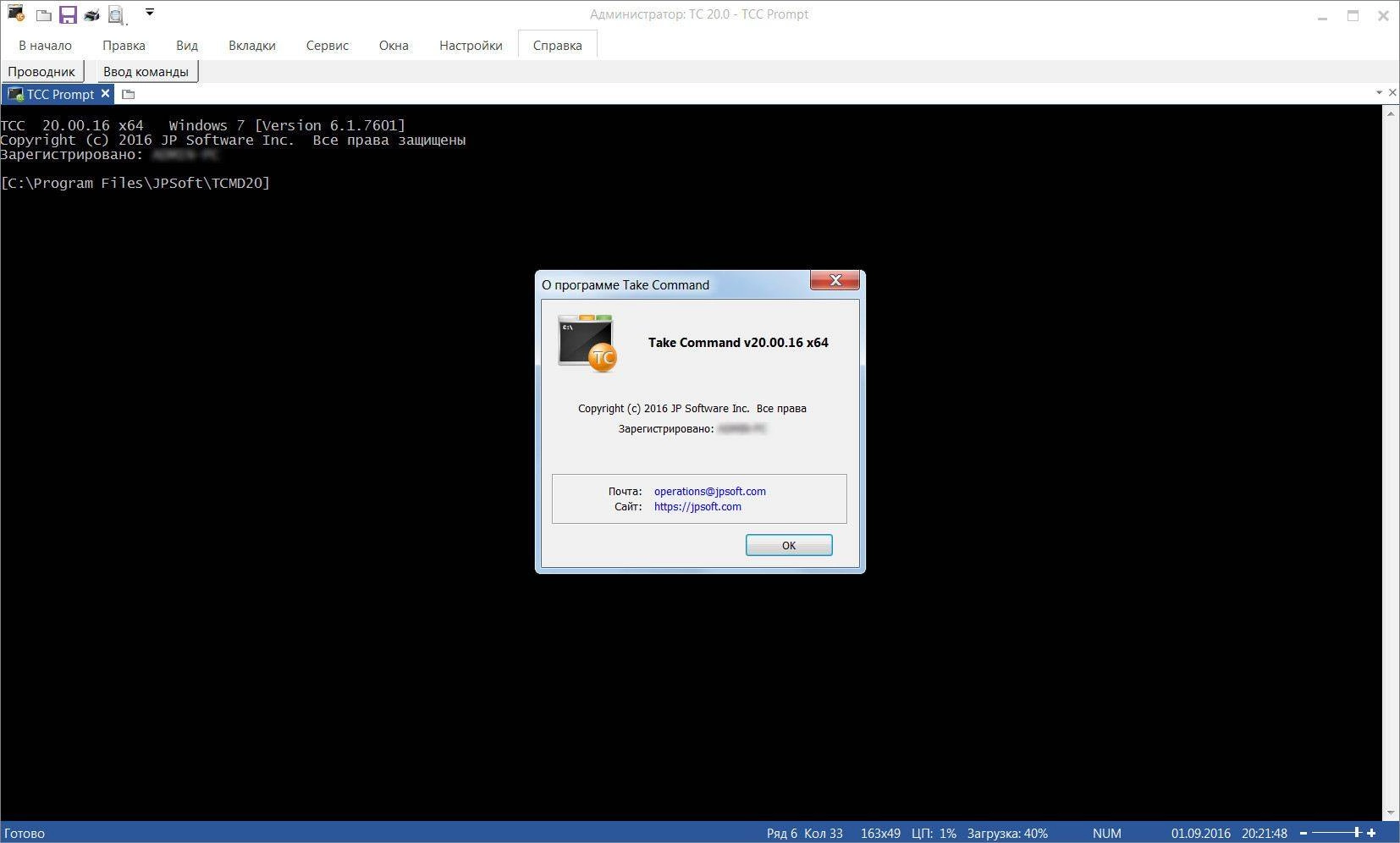Click the Take Command application icon in the title bar
The height and width of the screenshot is (843, 1400).
point(16,14)
